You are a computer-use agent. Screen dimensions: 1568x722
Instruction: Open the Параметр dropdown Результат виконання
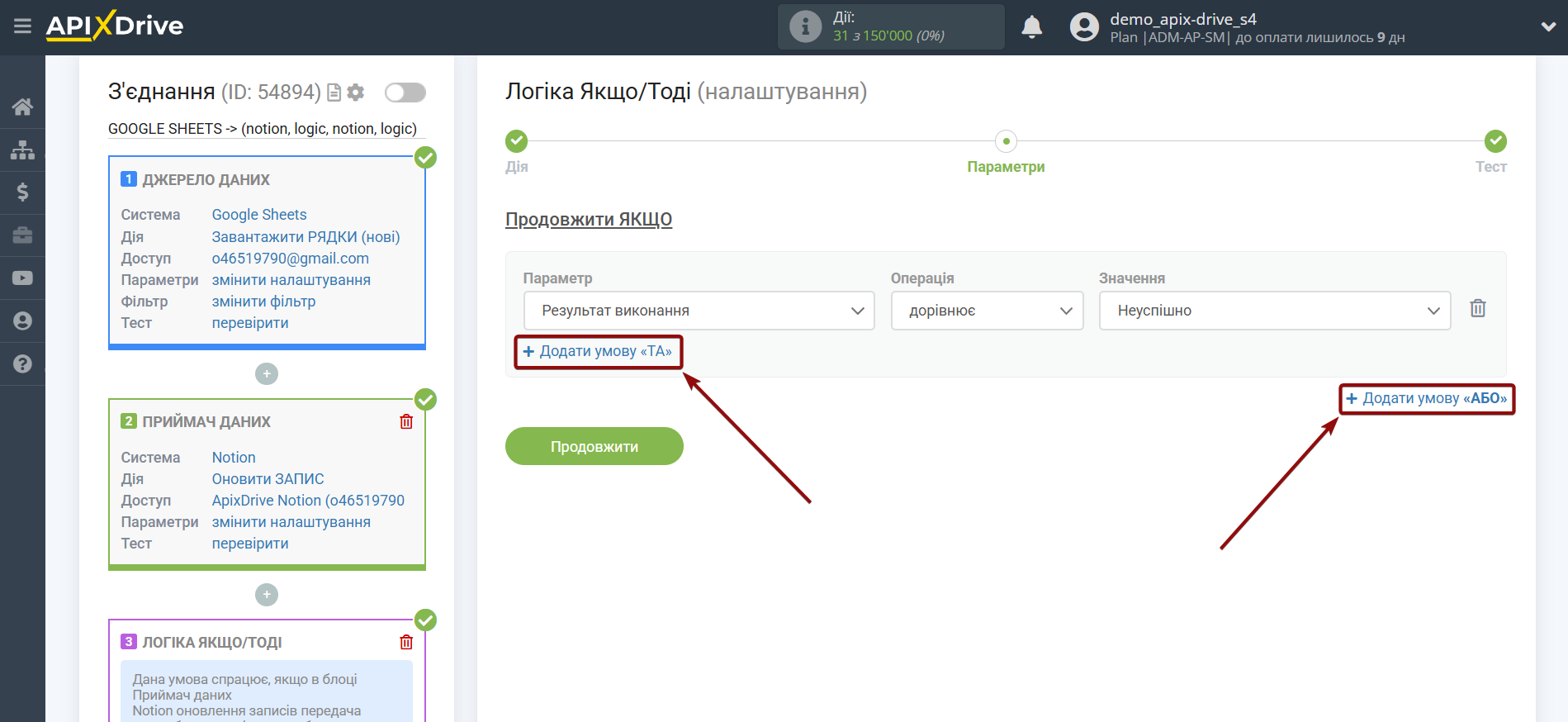[x=699, y=311]
